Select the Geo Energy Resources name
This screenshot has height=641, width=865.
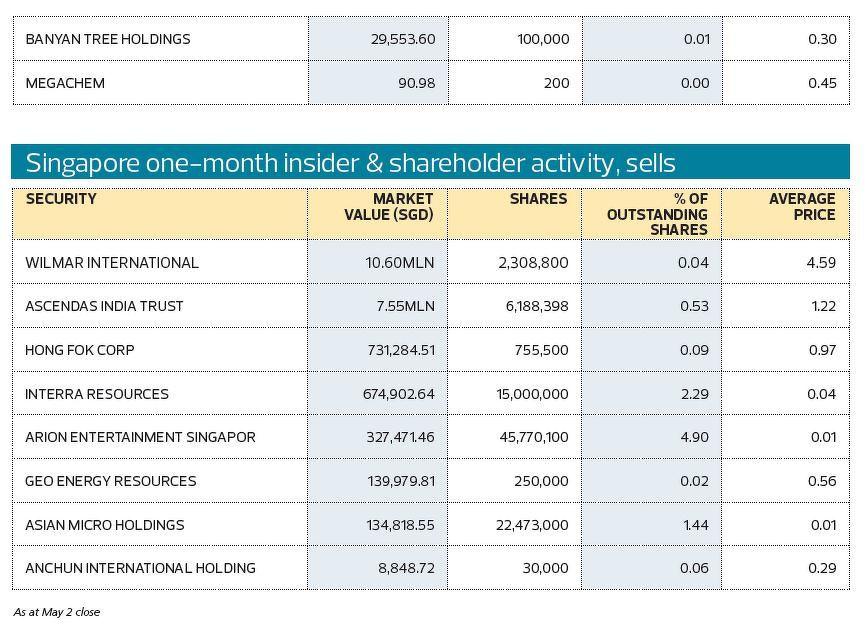pos(110,481)
